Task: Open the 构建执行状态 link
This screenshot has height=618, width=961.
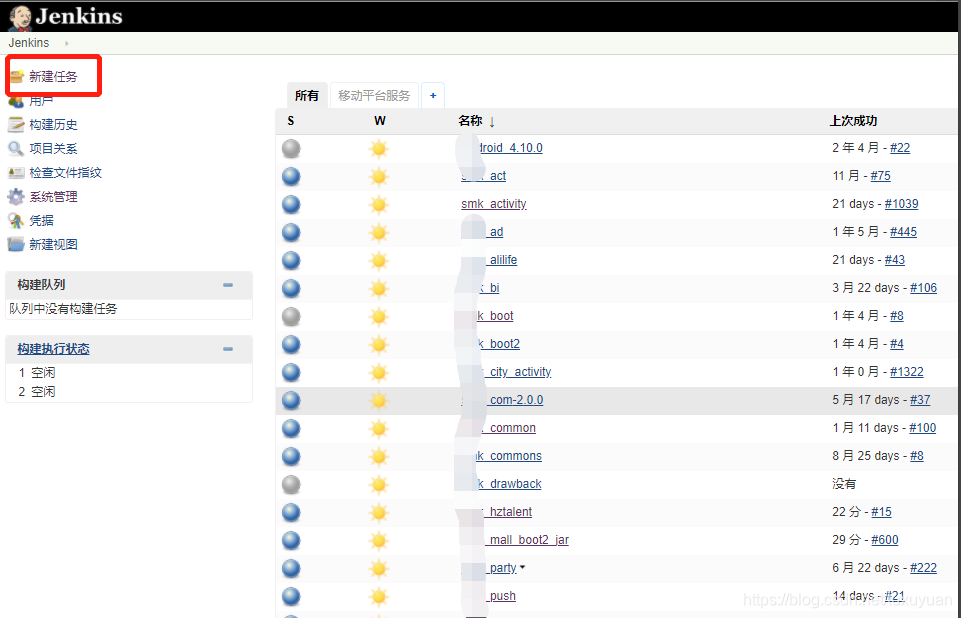Action: 53,349
